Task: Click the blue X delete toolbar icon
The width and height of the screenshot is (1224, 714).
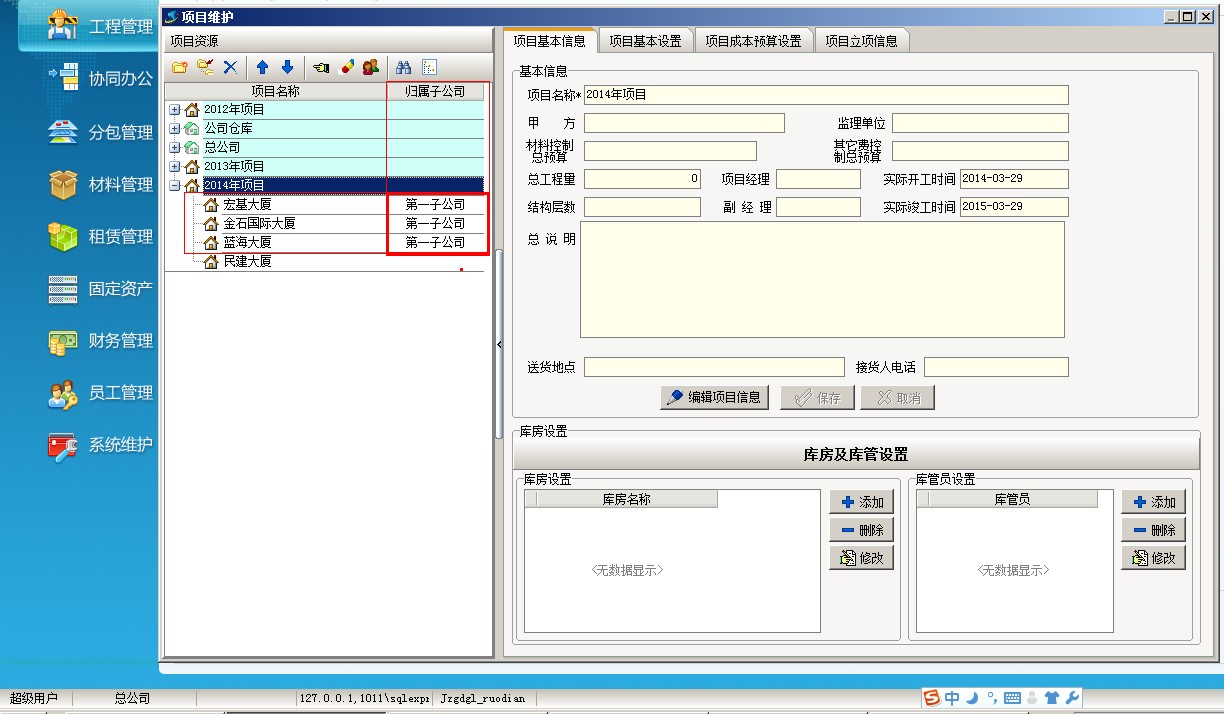Action: [230, 67]
